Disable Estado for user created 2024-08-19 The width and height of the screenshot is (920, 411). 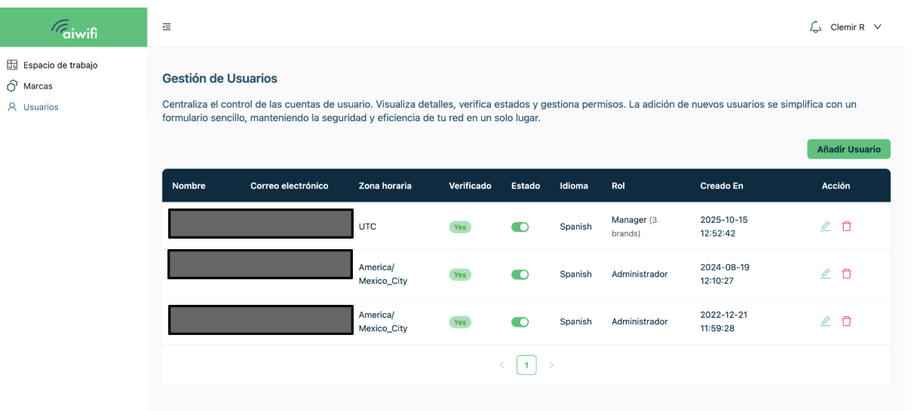pos(520,274)
